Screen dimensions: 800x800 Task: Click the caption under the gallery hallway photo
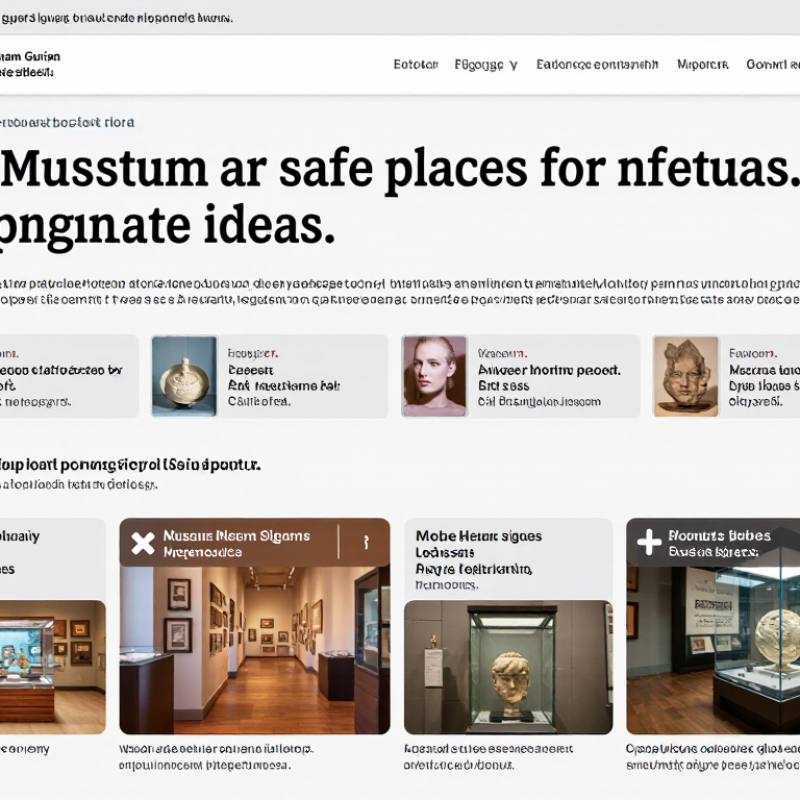pyautogui.click(x=216, y=757)
